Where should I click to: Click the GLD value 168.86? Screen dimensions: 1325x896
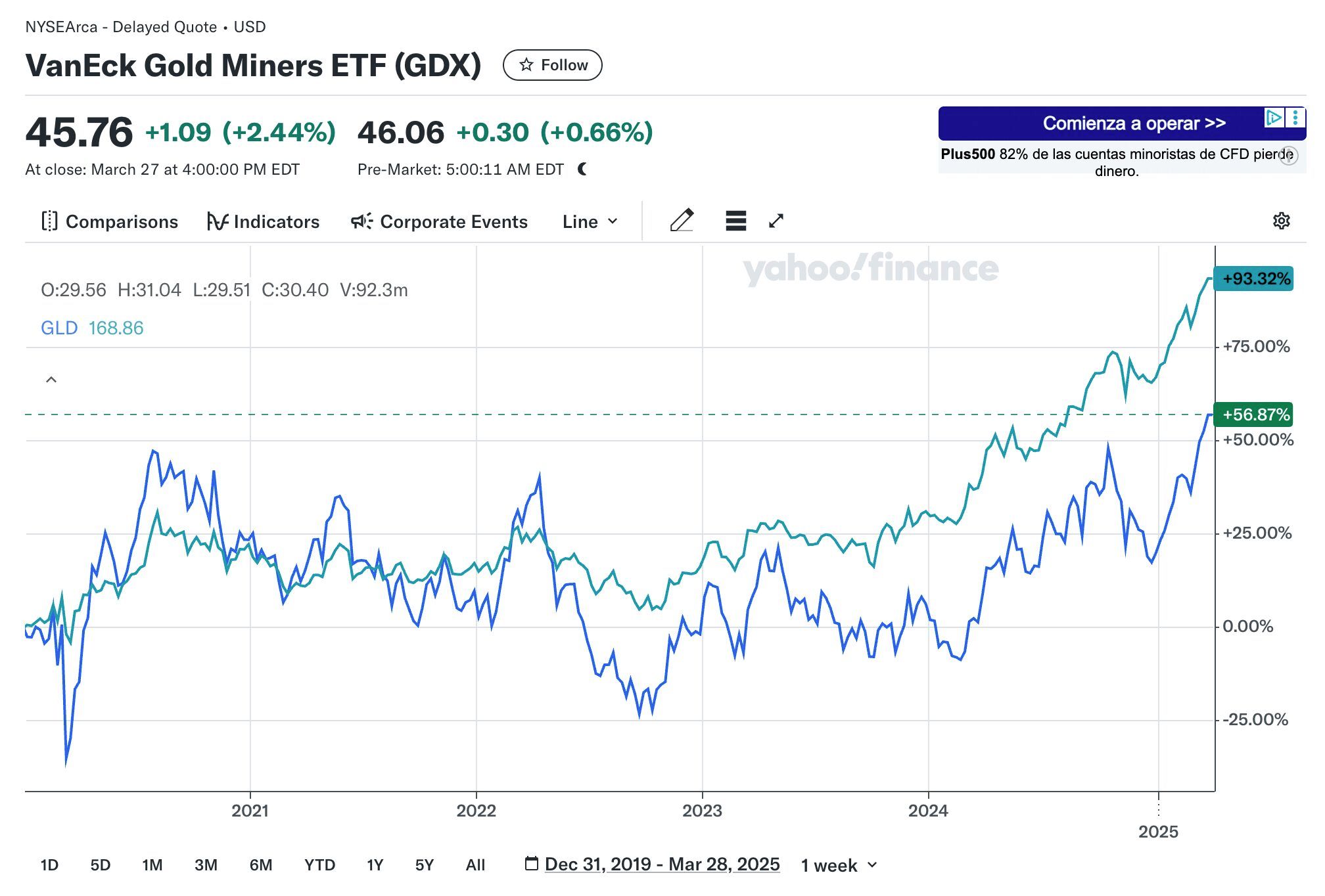pyautogui.click(x=116, y=328)
